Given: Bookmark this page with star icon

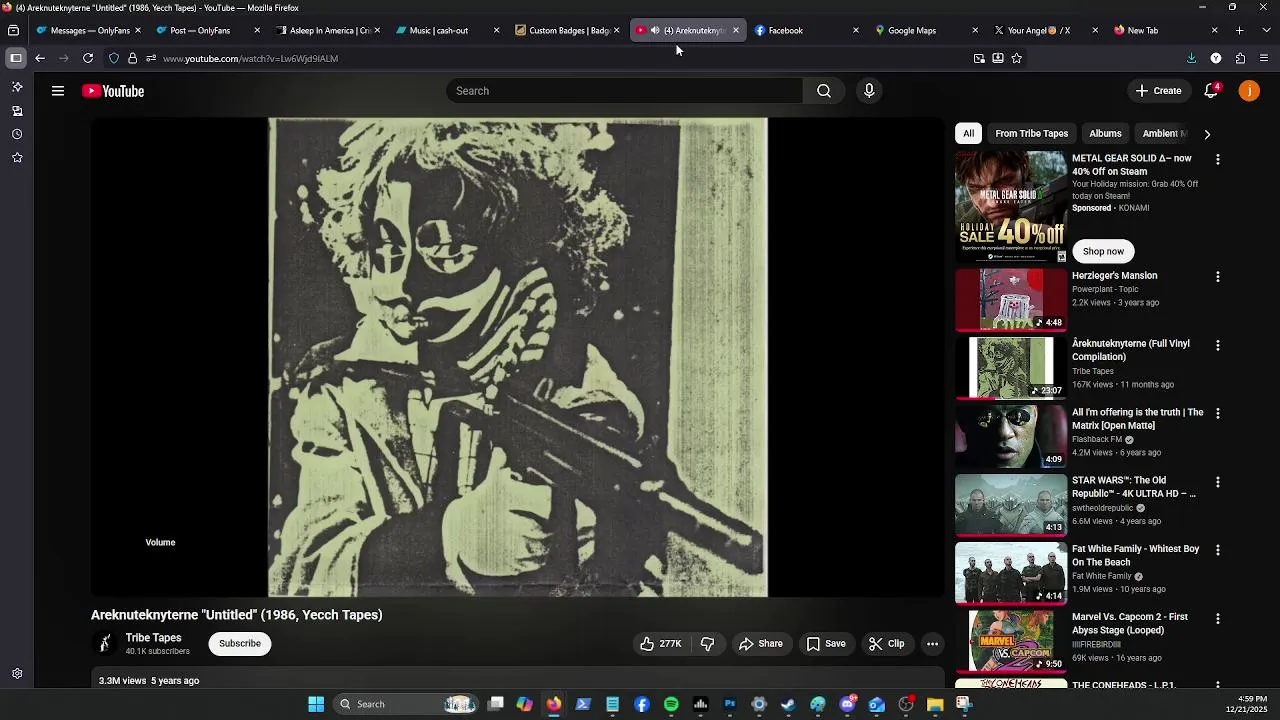Looking at the screenshot, I should 1017,58.
